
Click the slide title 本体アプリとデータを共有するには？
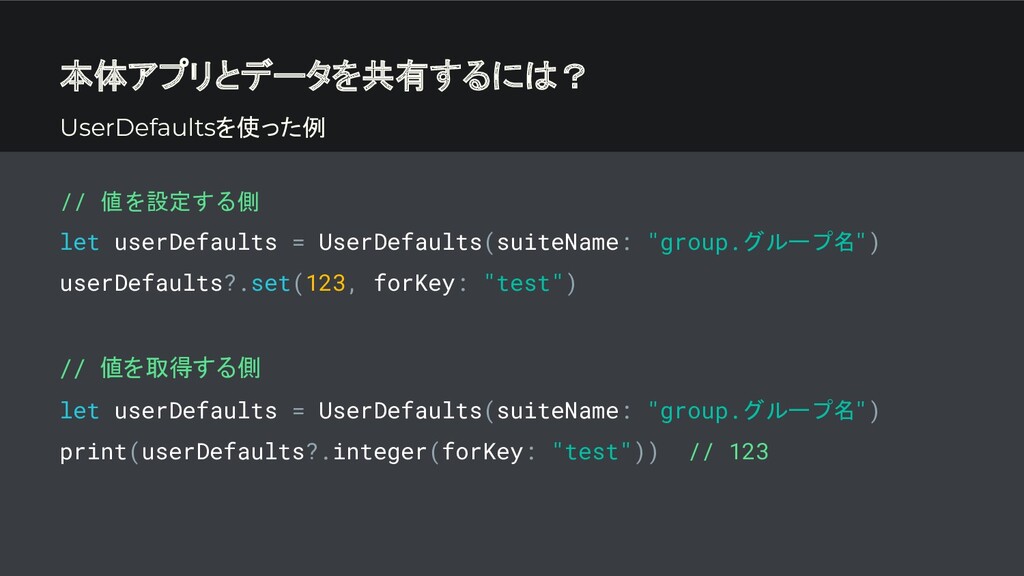(x=323, y=76)
